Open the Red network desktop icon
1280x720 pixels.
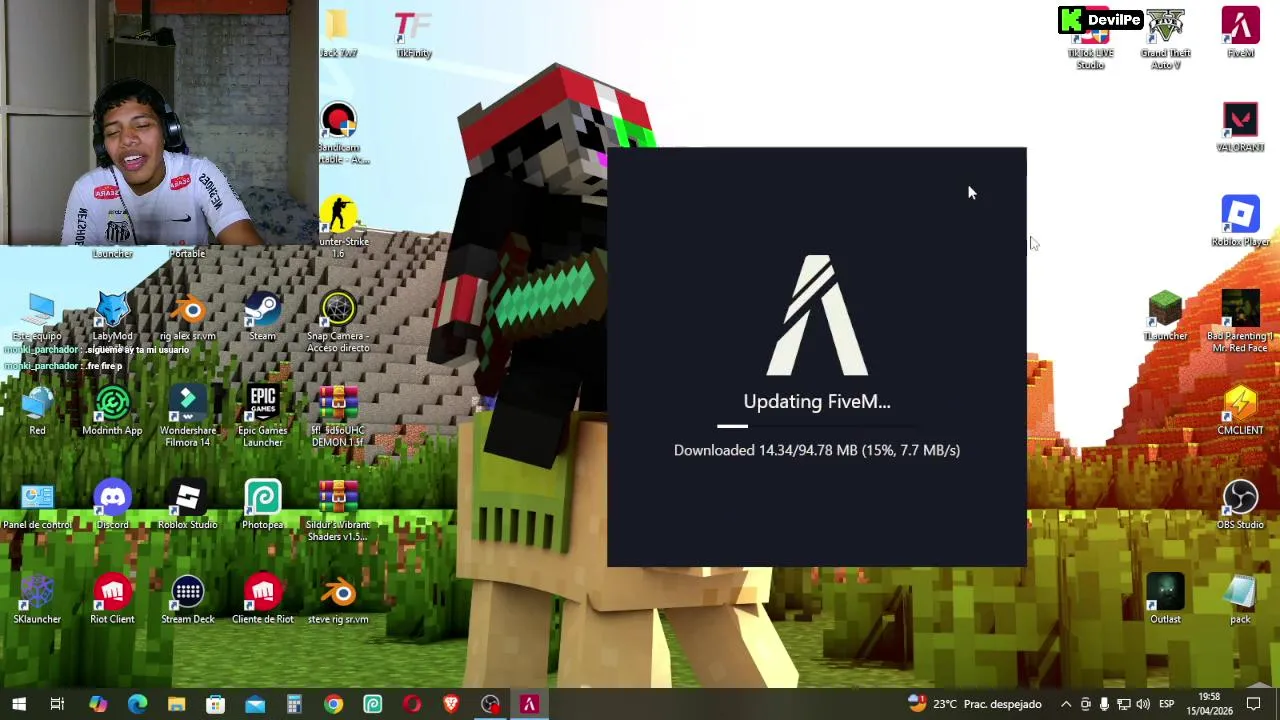[37, 411]
